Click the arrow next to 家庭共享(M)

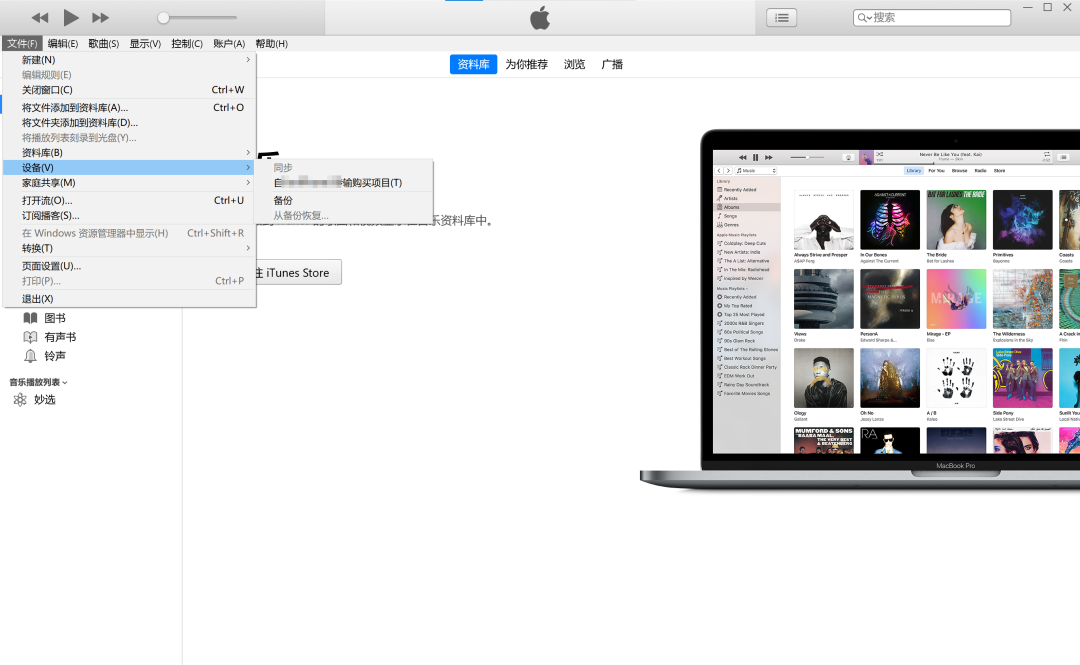(248, 183)
